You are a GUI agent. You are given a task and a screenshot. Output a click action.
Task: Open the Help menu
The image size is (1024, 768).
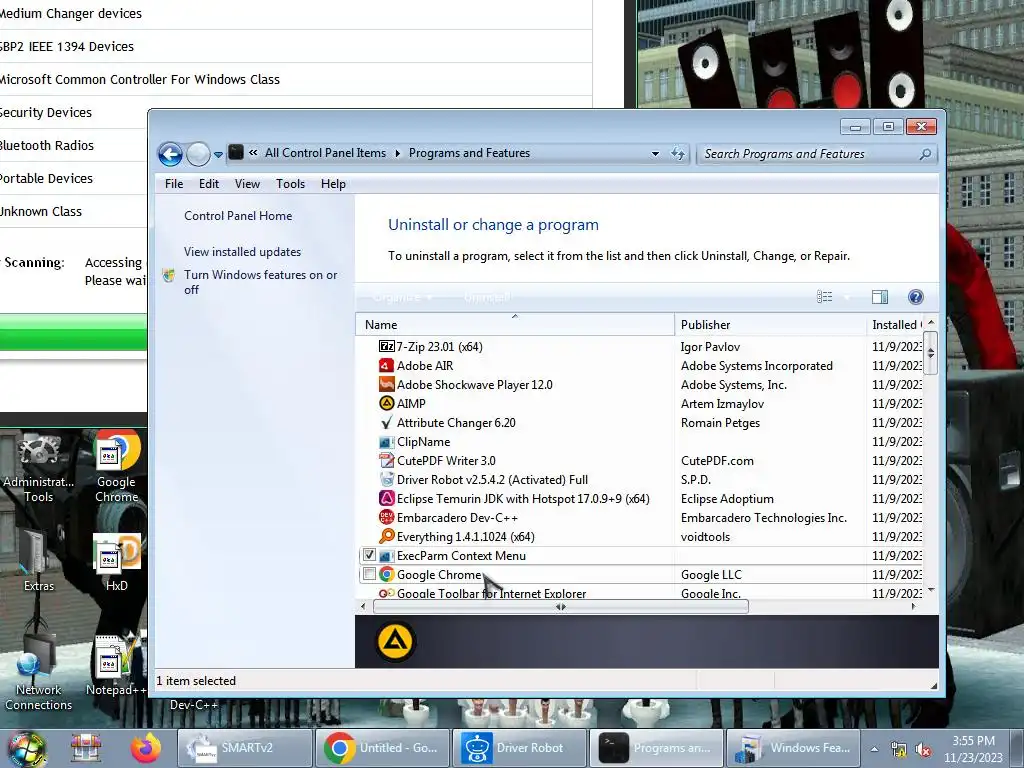coord(333,184)
